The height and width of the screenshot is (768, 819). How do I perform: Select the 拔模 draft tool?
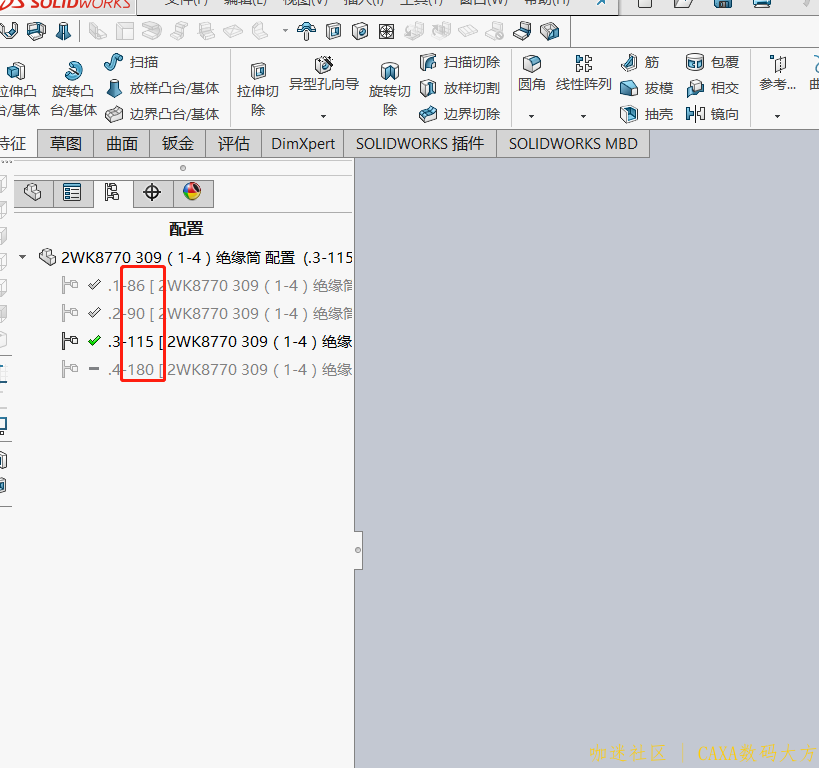tap(647, 88)
